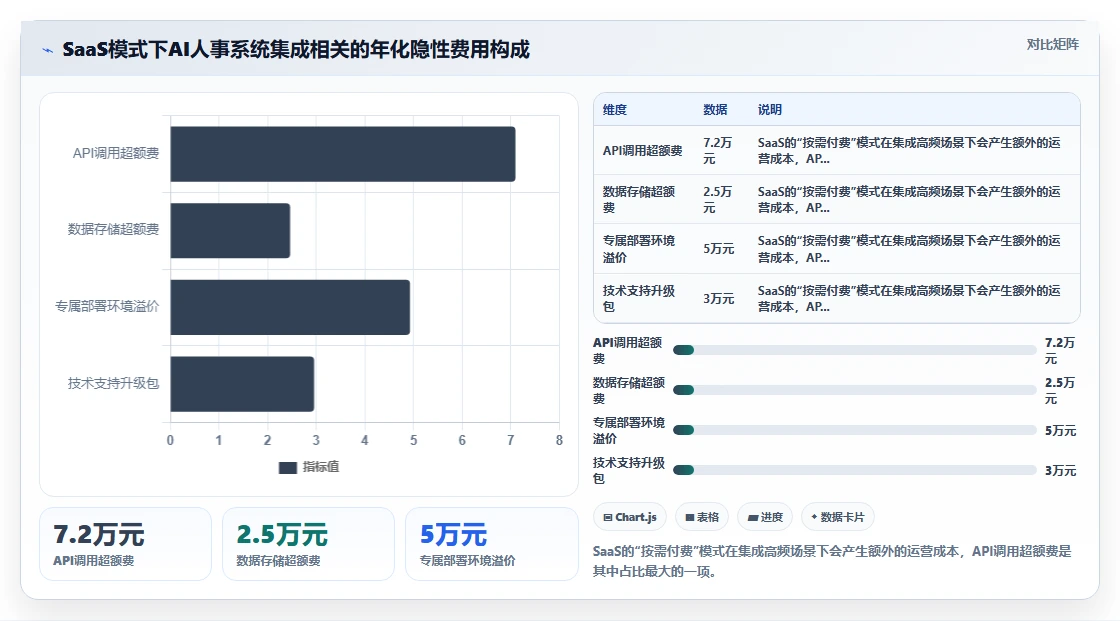Click the 3万元 value in the table

[719, 299]
